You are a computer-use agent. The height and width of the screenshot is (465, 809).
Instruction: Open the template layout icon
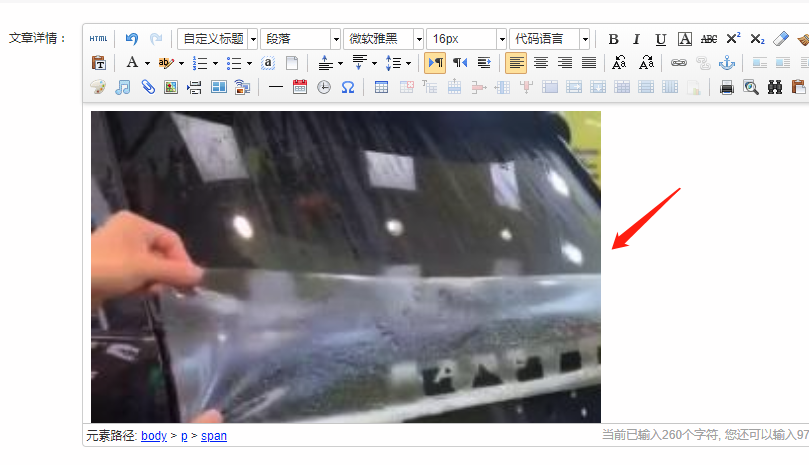click(219, 87)
